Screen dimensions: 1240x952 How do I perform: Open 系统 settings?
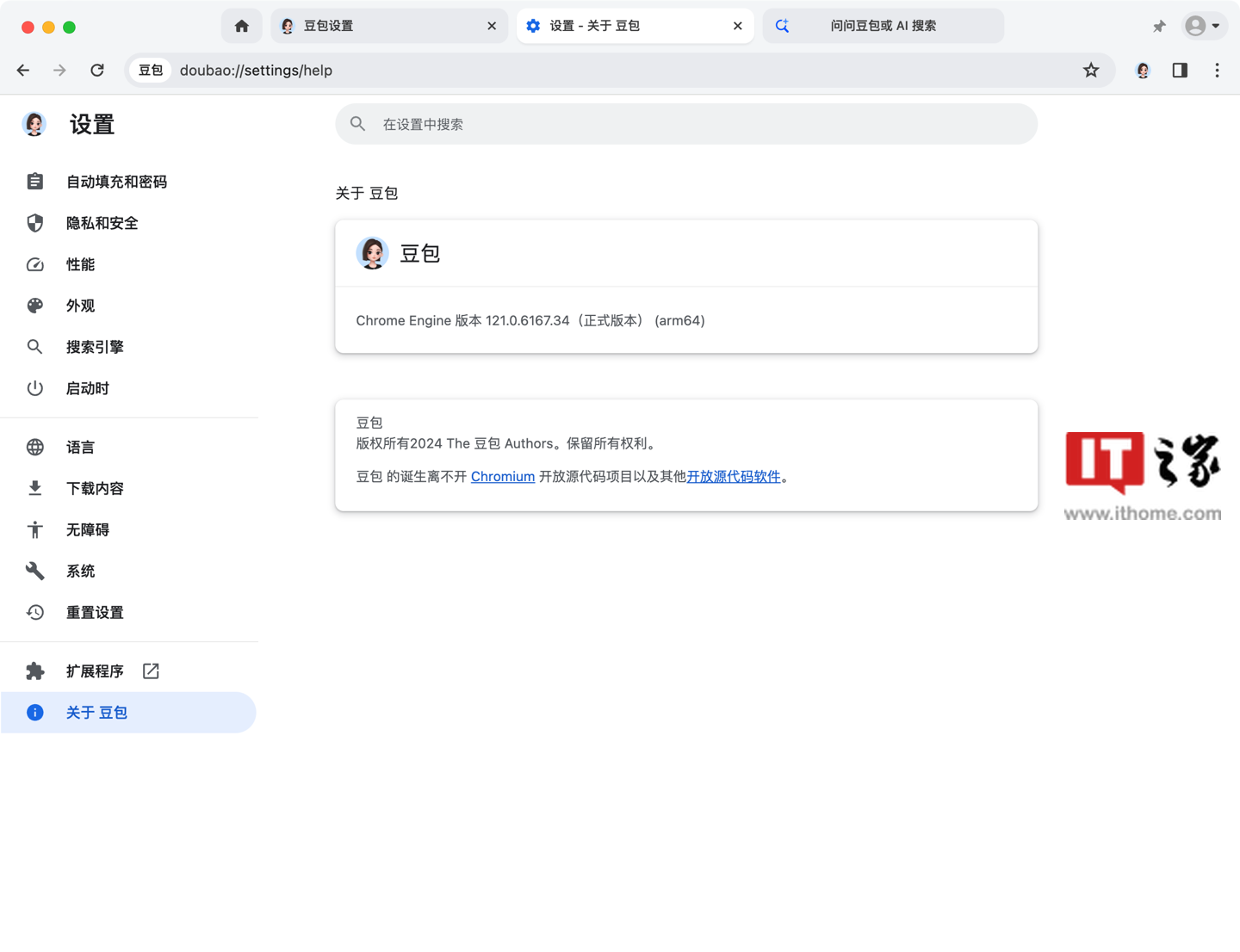click(129, 571)
